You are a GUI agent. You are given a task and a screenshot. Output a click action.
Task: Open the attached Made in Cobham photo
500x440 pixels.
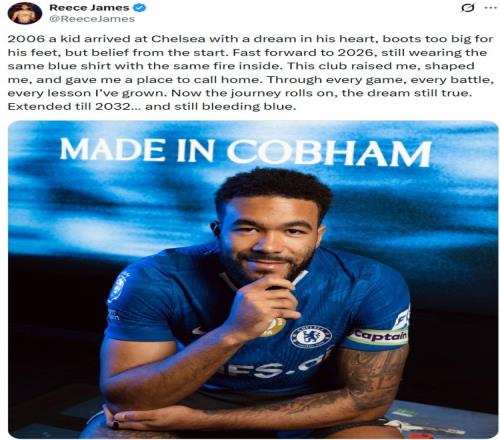253,279
